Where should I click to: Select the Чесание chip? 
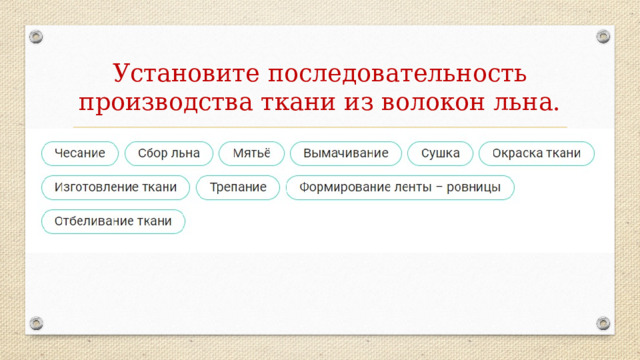[x=80, y=153]
